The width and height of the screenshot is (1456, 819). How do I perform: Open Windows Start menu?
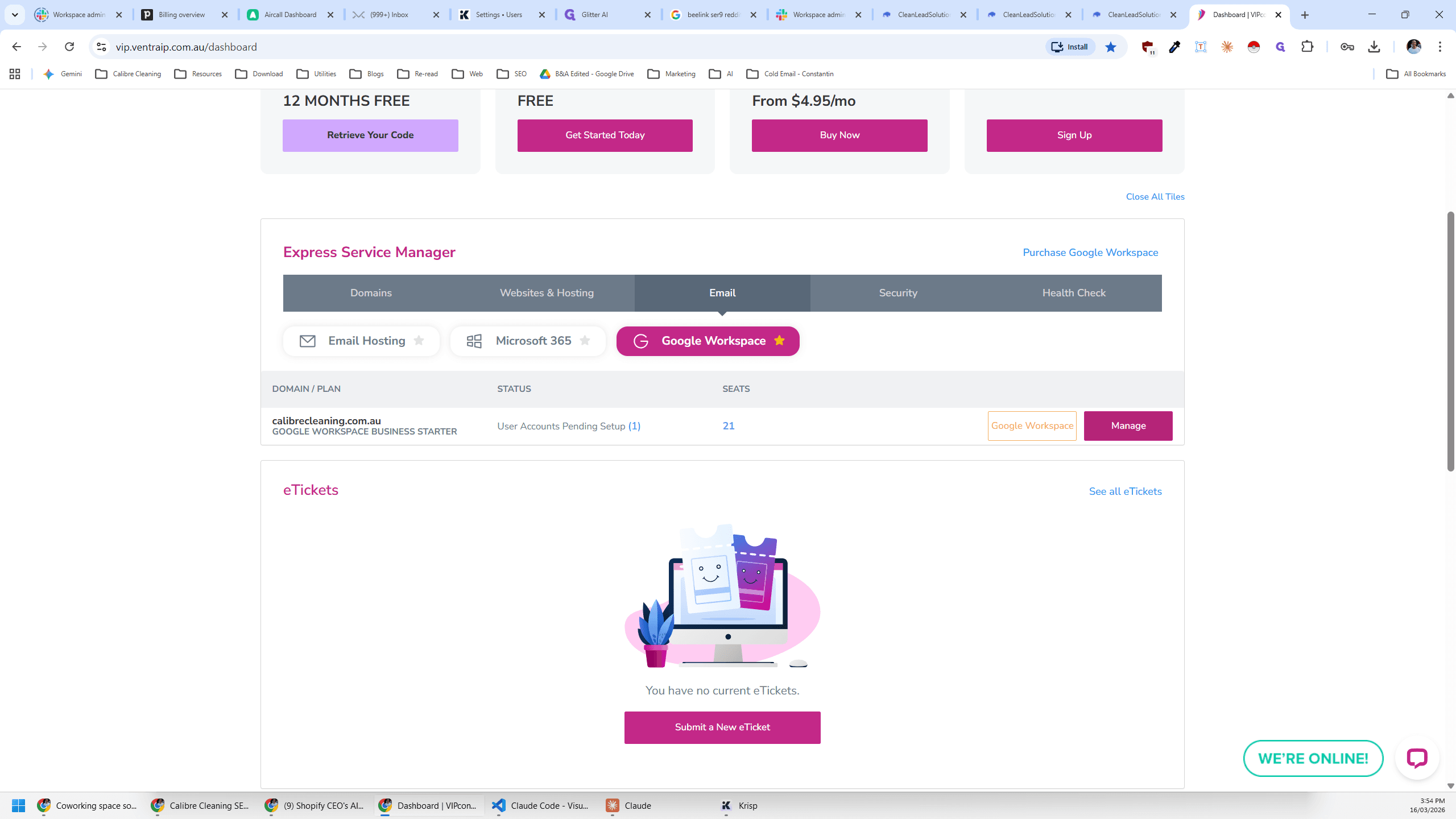coord(18,805)
